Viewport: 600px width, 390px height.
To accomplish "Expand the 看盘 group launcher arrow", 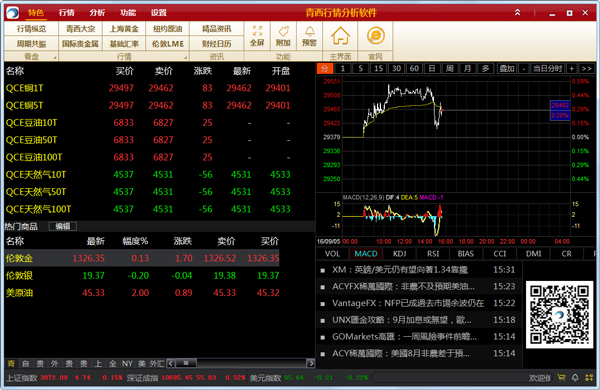I will pyautogui.click(x=55, y=58).
